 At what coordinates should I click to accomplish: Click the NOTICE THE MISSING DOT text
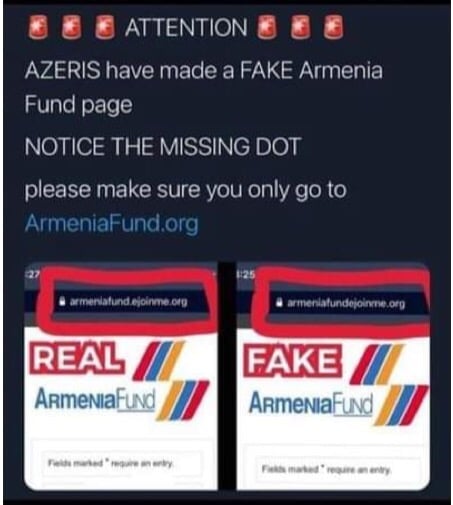point(163,146)
